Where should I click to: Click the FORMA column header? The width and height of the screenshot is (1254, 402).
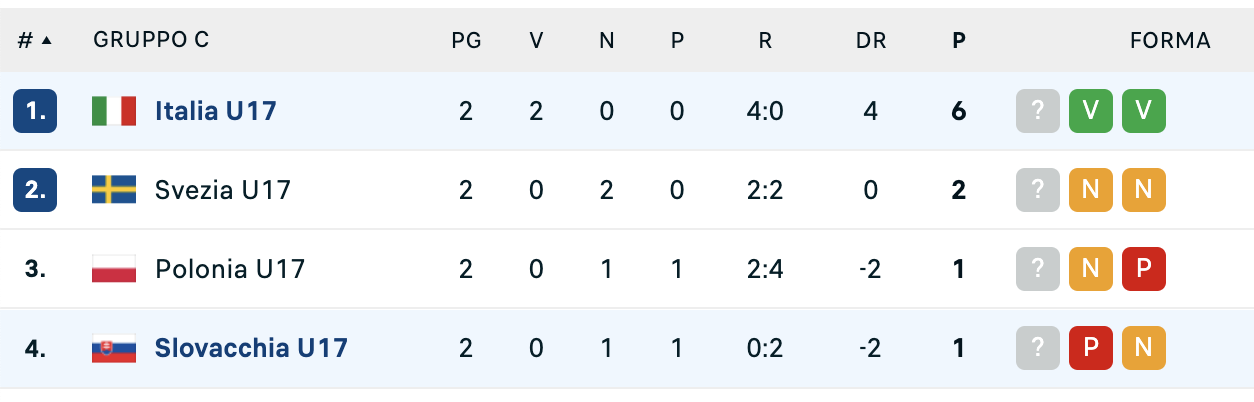pos(1170,41)
